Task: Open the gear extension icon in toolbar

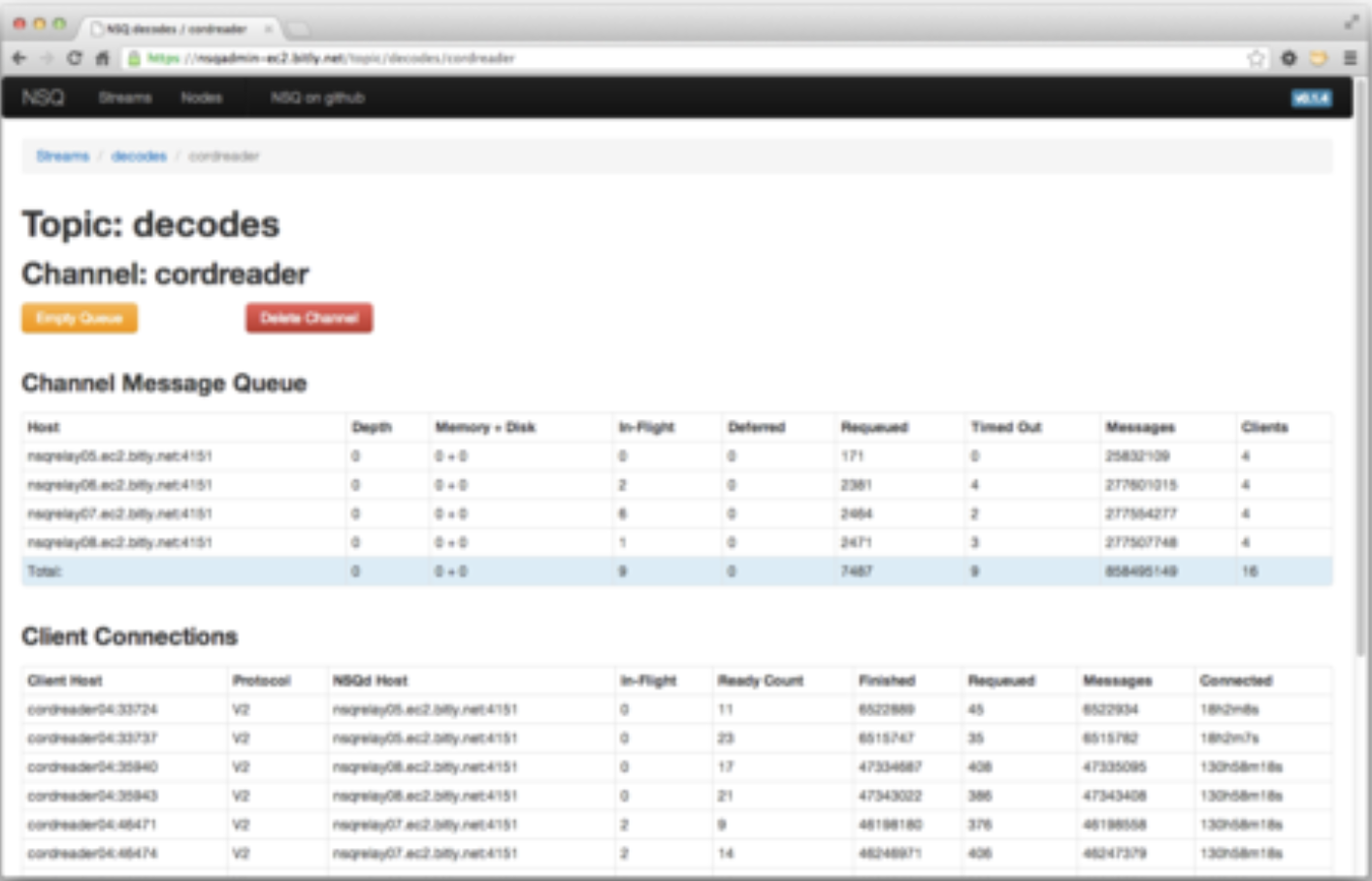Action: [1289, 58]
